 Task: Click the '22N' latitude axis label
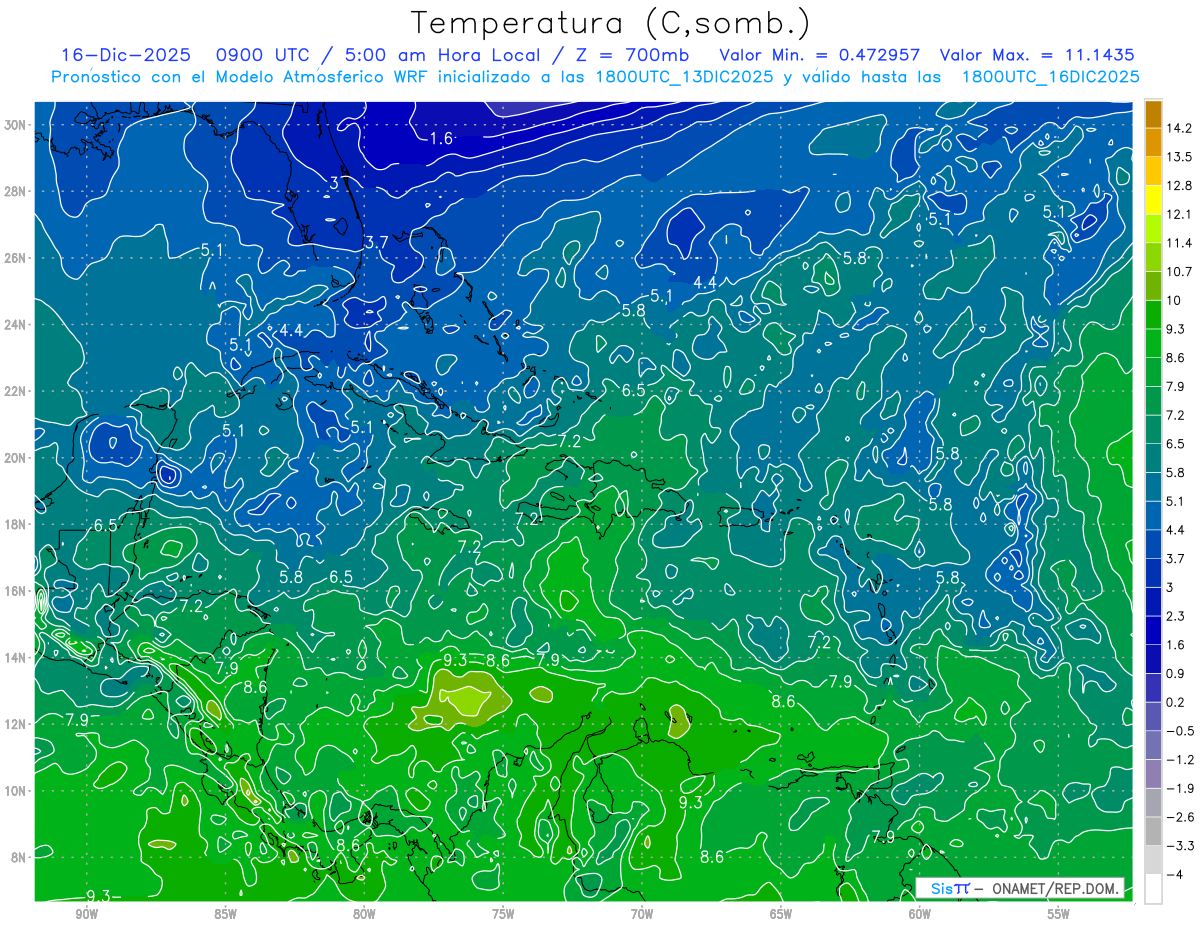(x=14, y=391)
